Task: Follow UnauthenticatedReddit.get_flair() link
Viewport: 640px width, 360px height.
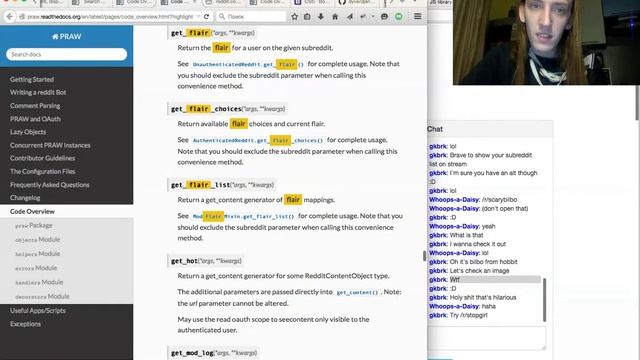Action: (248, 64)
